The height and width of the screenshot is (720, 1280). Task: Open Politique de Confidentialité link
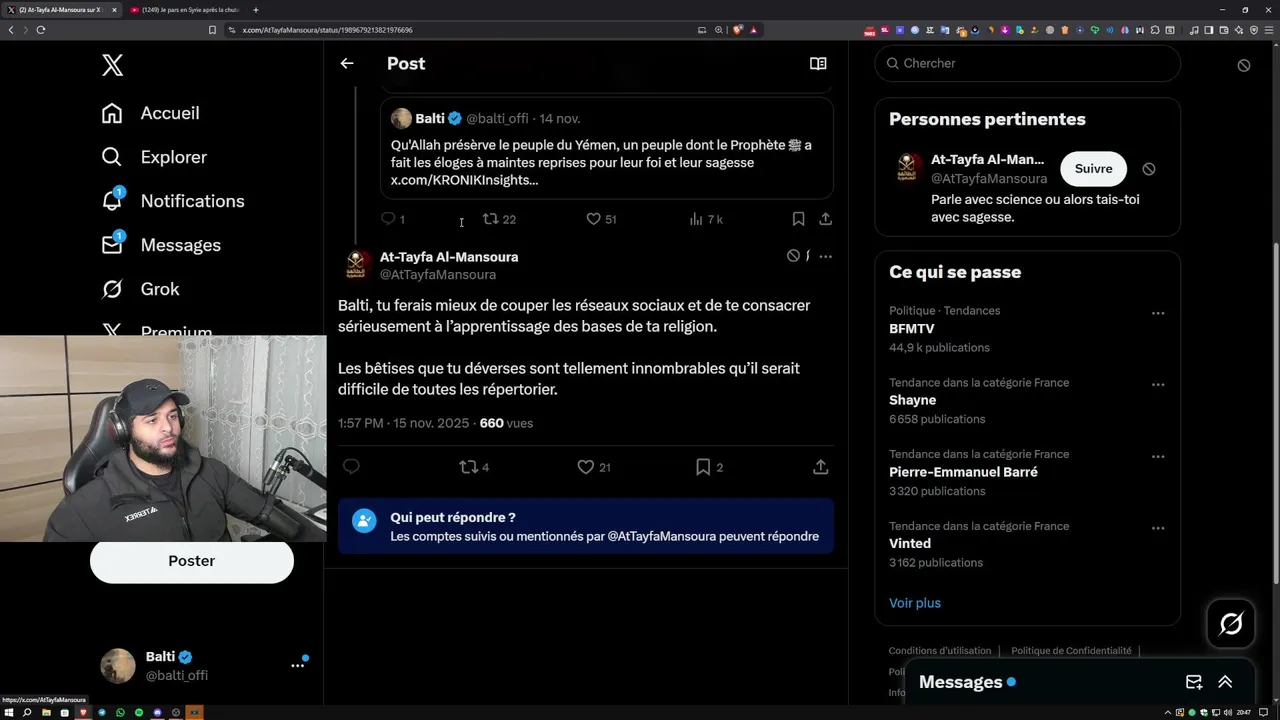pyautogui.click(x=1071, y=651)
